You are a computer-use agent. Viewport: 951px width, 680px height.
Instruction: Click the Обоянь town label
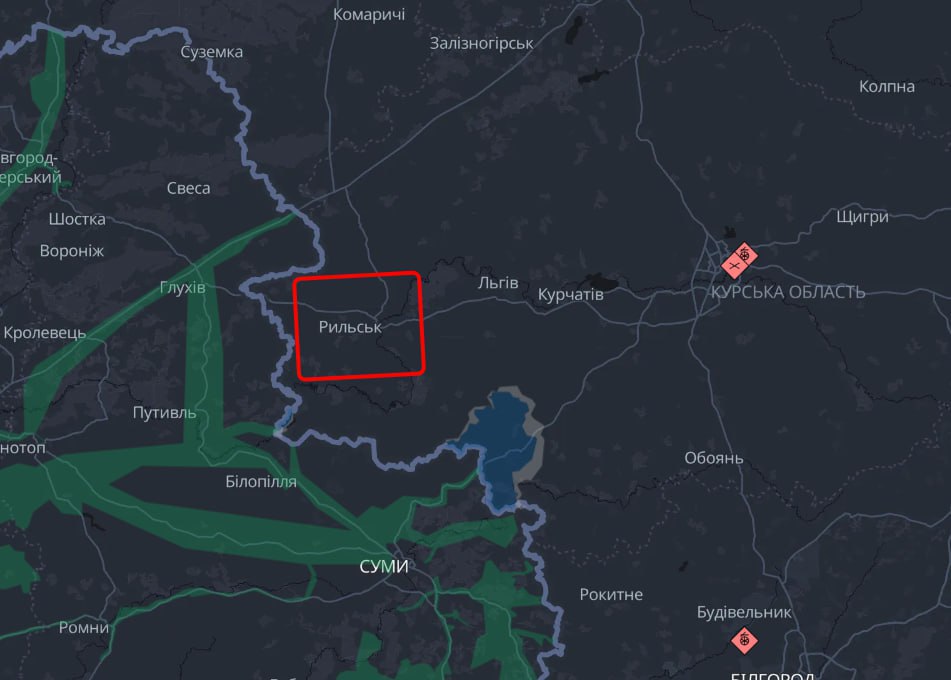click(x=714, y=458)
